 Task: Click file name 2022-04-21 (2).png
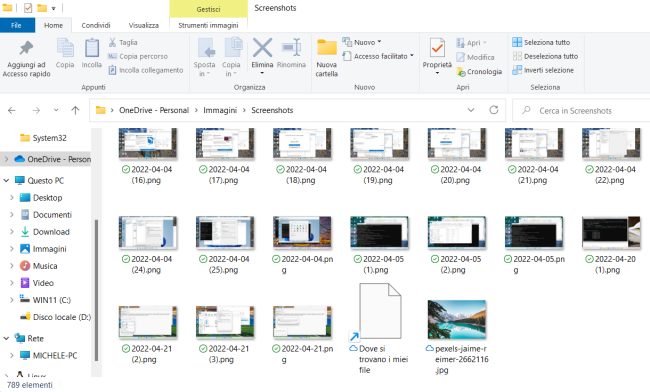pyautogui.click(x=147, y=354)
